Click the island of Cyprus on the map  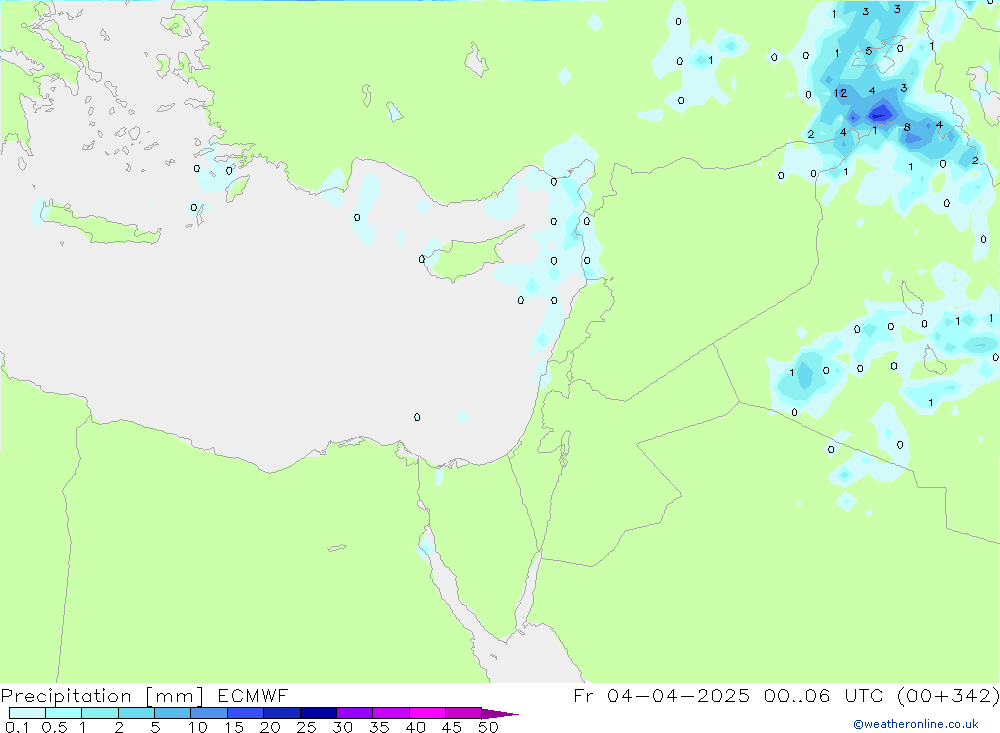point(469,257)
